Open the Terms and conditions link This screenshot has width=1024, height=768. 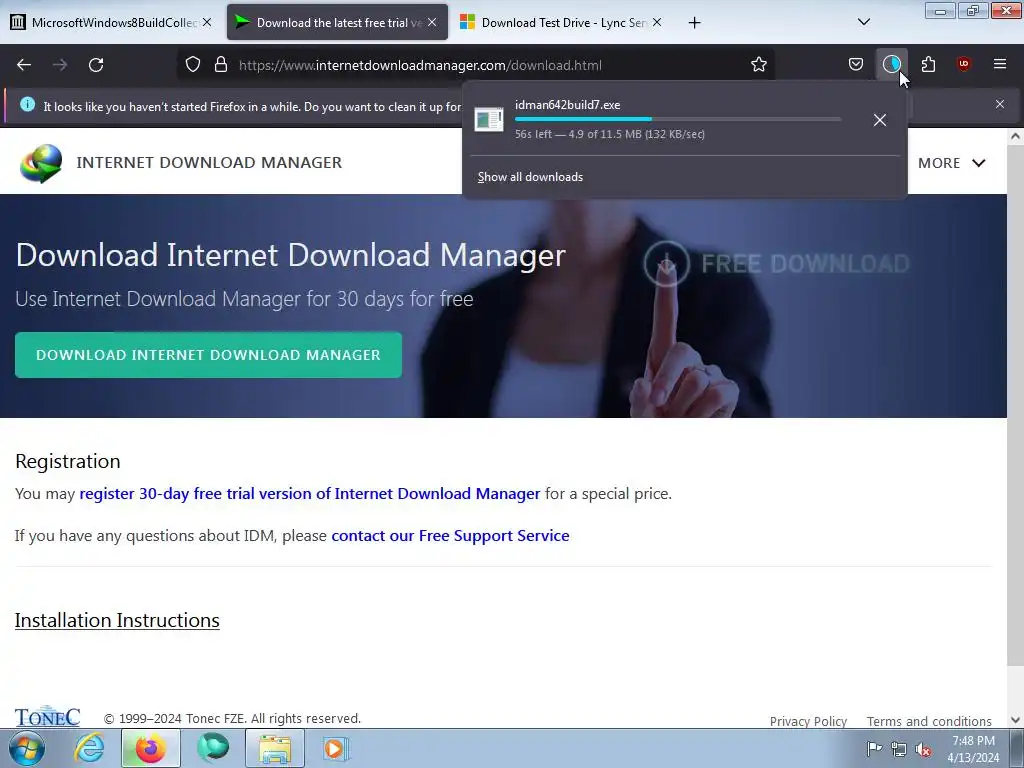click(x=929, y=721)
